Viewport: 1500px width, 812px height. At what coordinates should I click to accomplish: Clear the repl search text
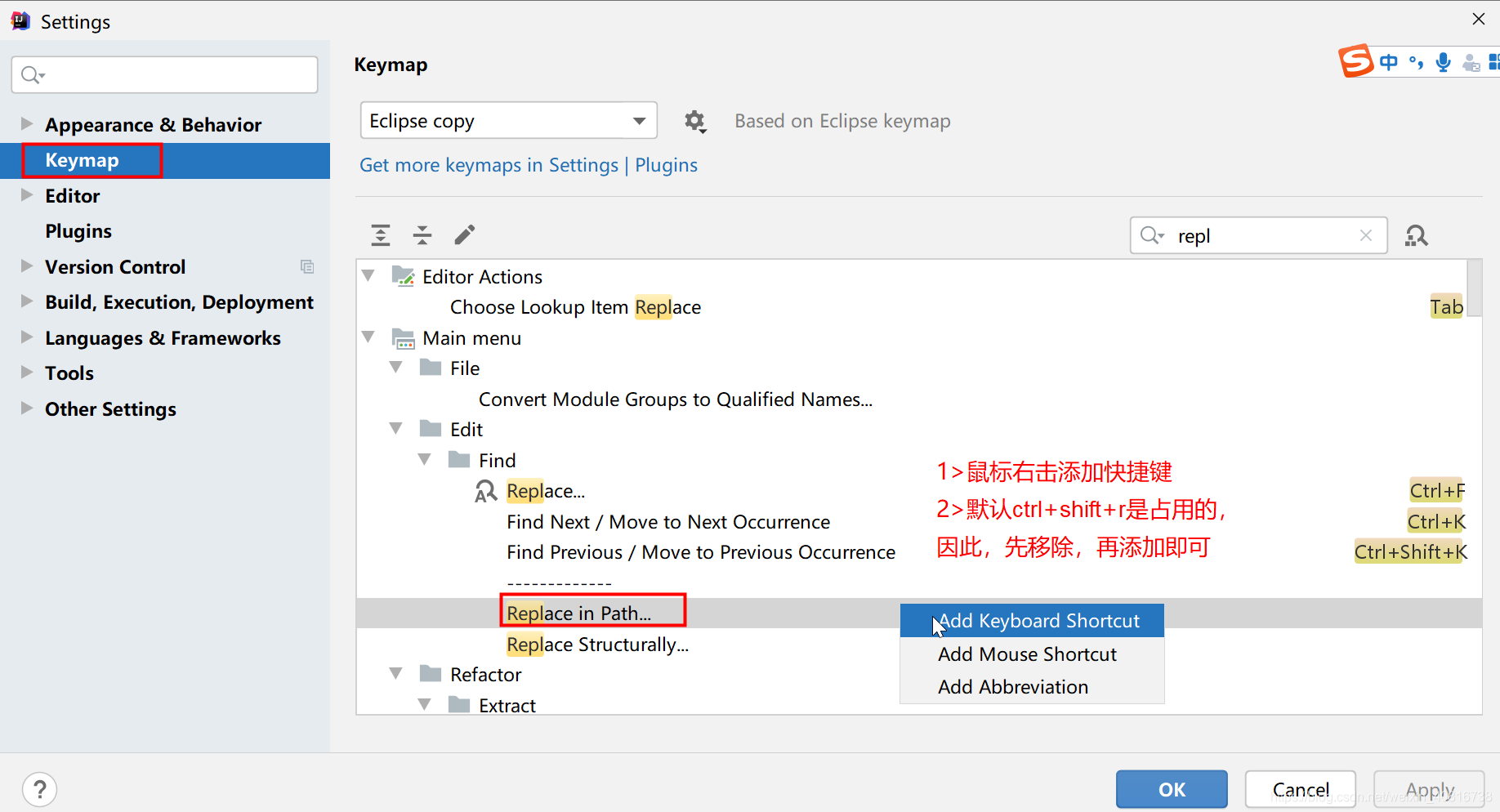pos(1365,235)
